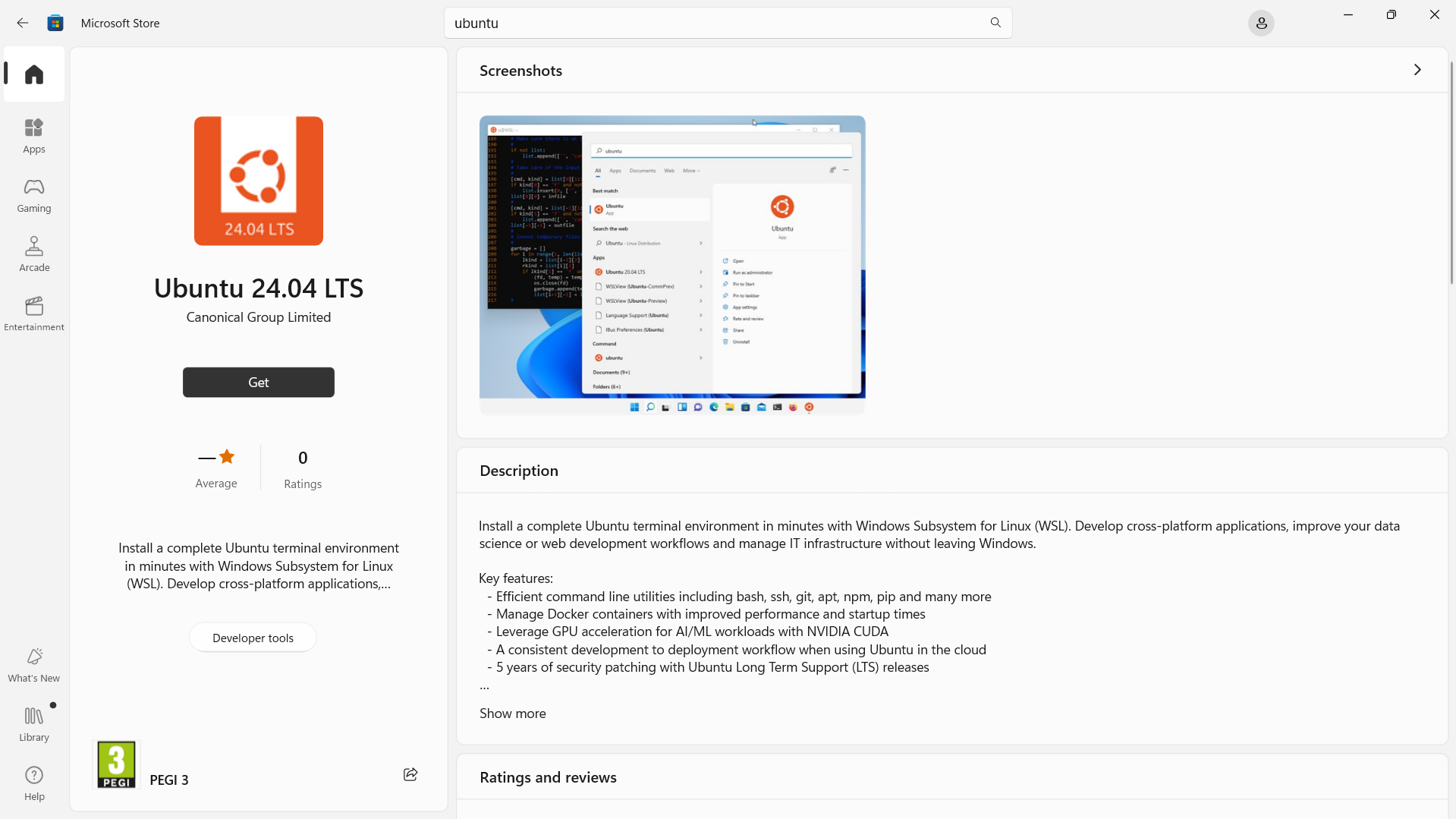Show the next screenshots

(1417, 70)
